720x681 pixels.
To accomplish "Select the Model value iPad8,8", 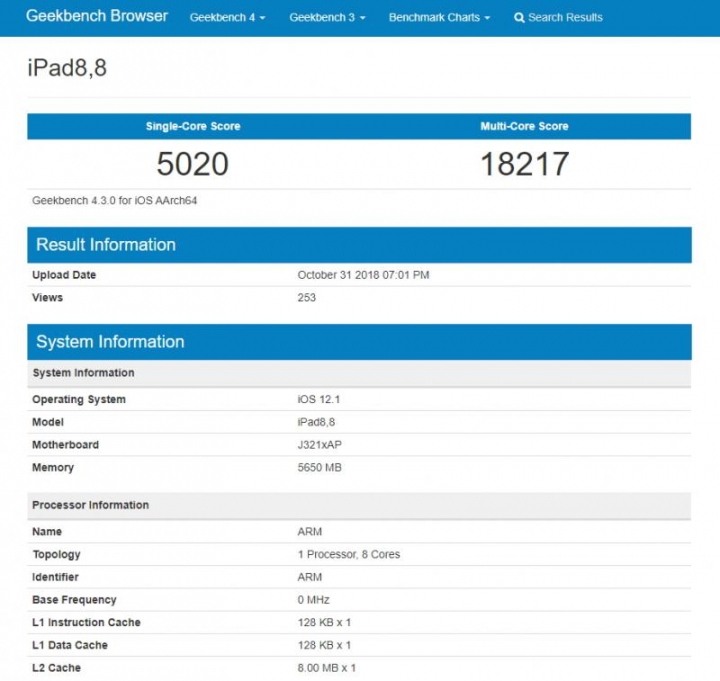I will (316, 422).
